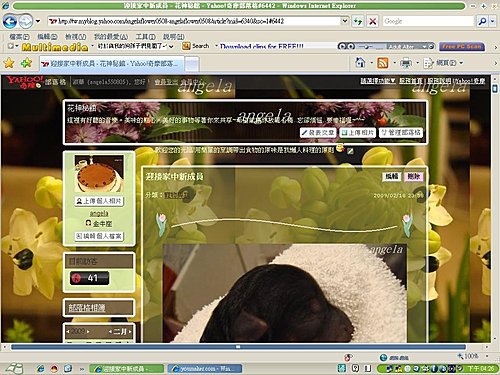Click the Multimedia toolbar Search button

196,46
